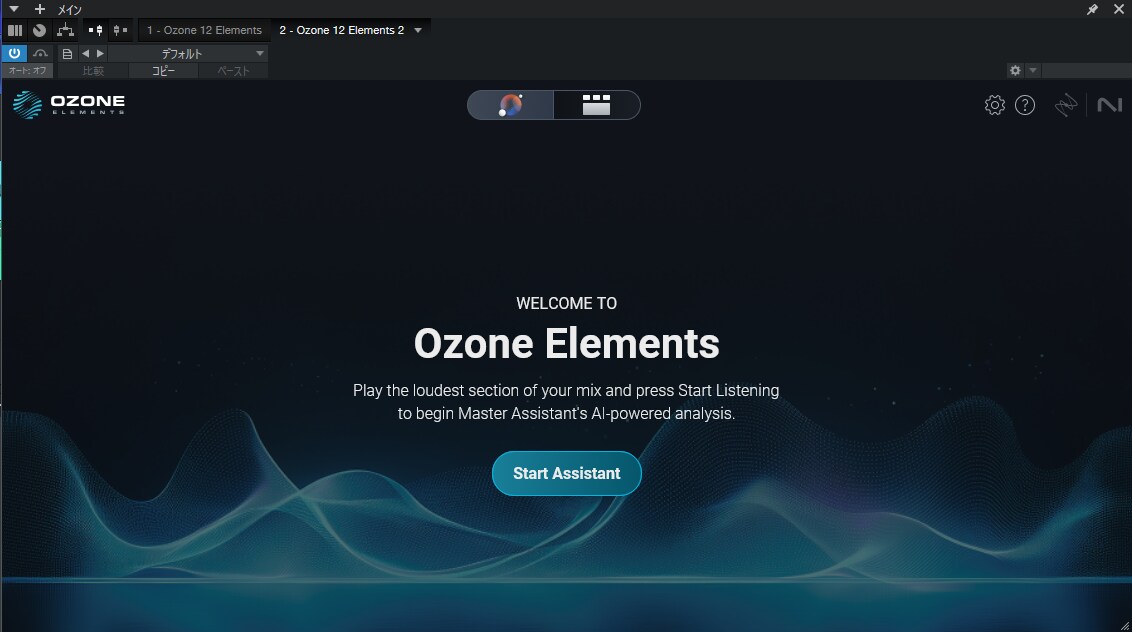Select the 2 - Ozone 12 Elements 2 tab
This screenshot has width=1132, height=632.
click(x=341, y=30)
